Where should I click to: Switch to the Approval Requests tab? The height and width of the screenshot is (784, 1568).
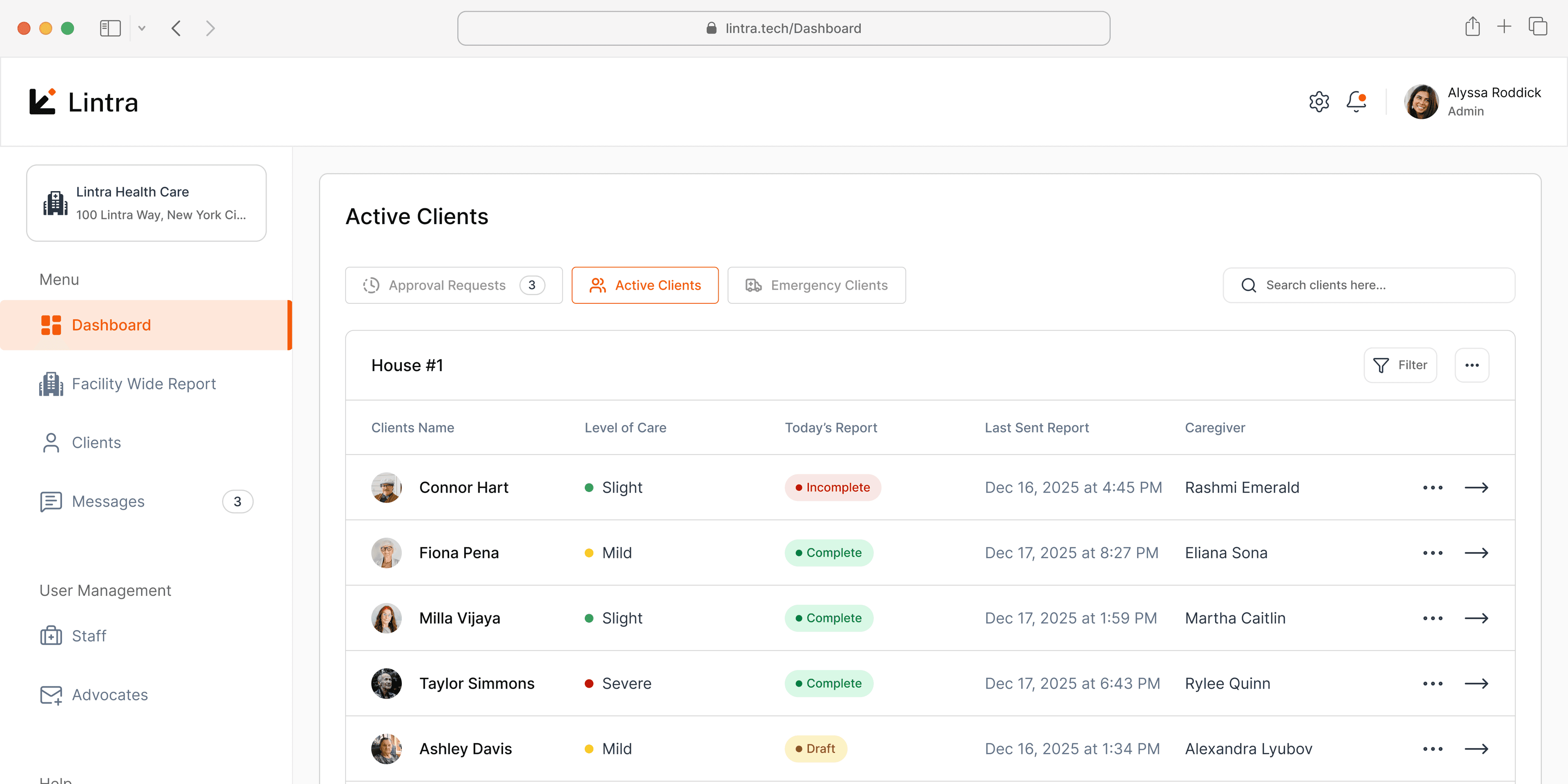453,285
